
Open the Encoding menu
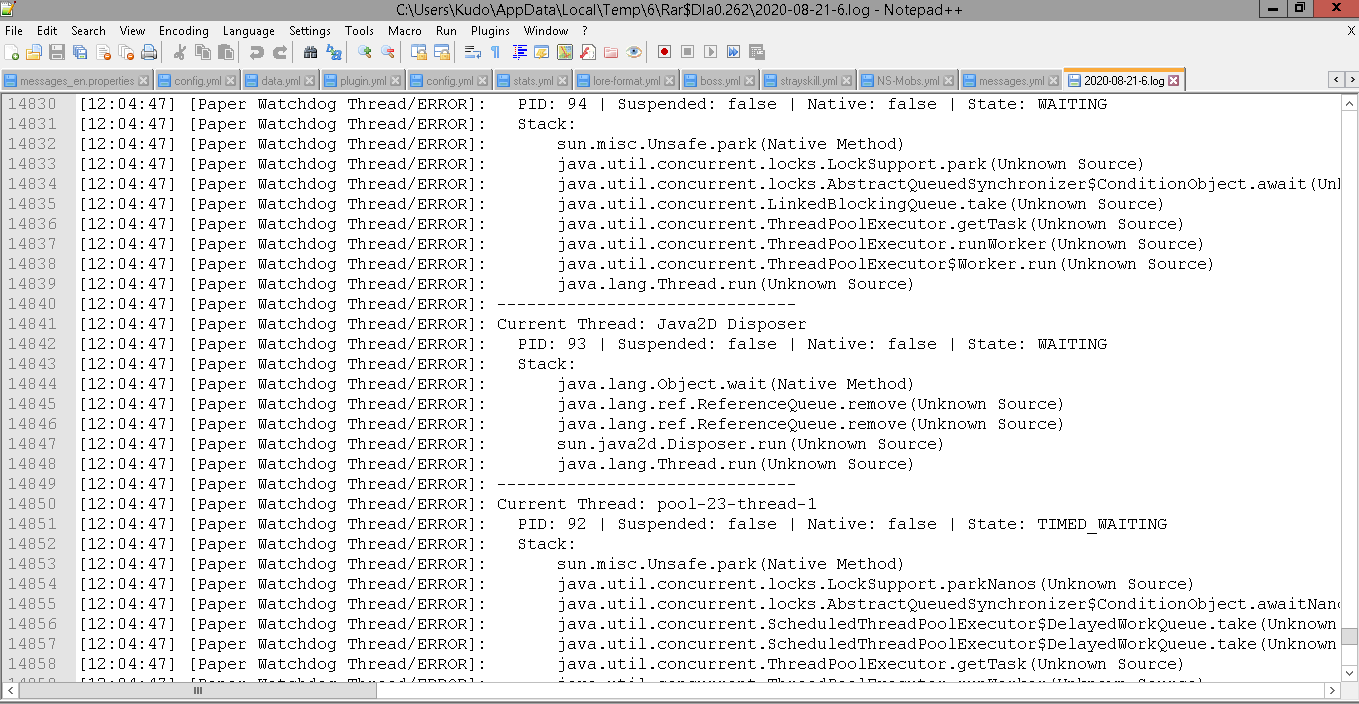coord(184,31)
